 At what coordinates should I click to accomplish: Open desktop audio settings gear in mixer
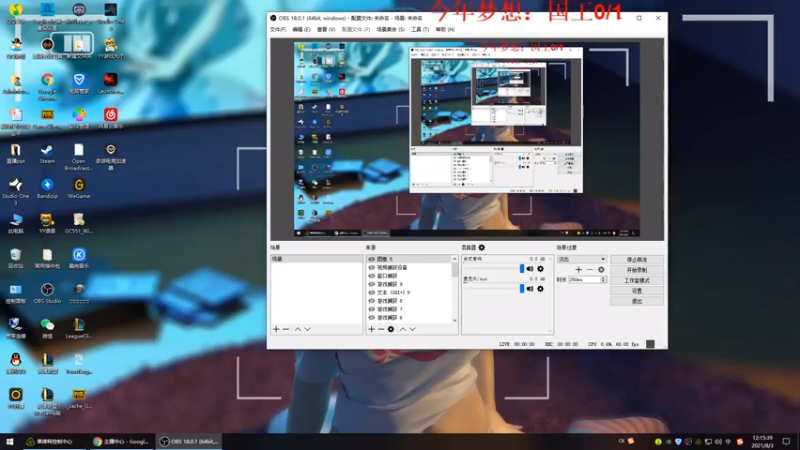pyautogui.click(x=540, y=269)
